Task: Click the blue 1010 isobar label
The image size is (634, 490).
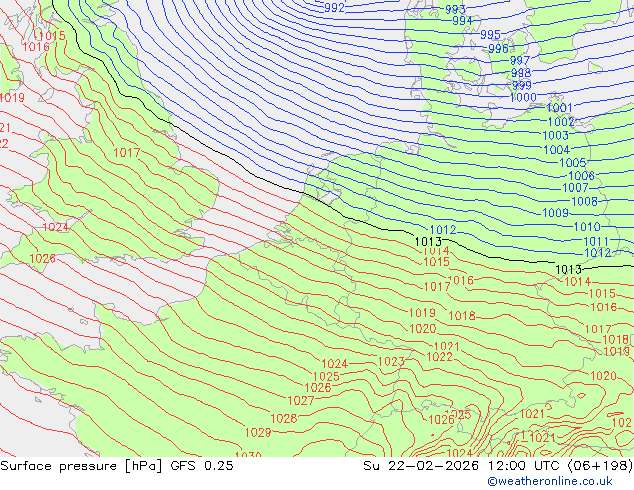Action: coord(587,227)
